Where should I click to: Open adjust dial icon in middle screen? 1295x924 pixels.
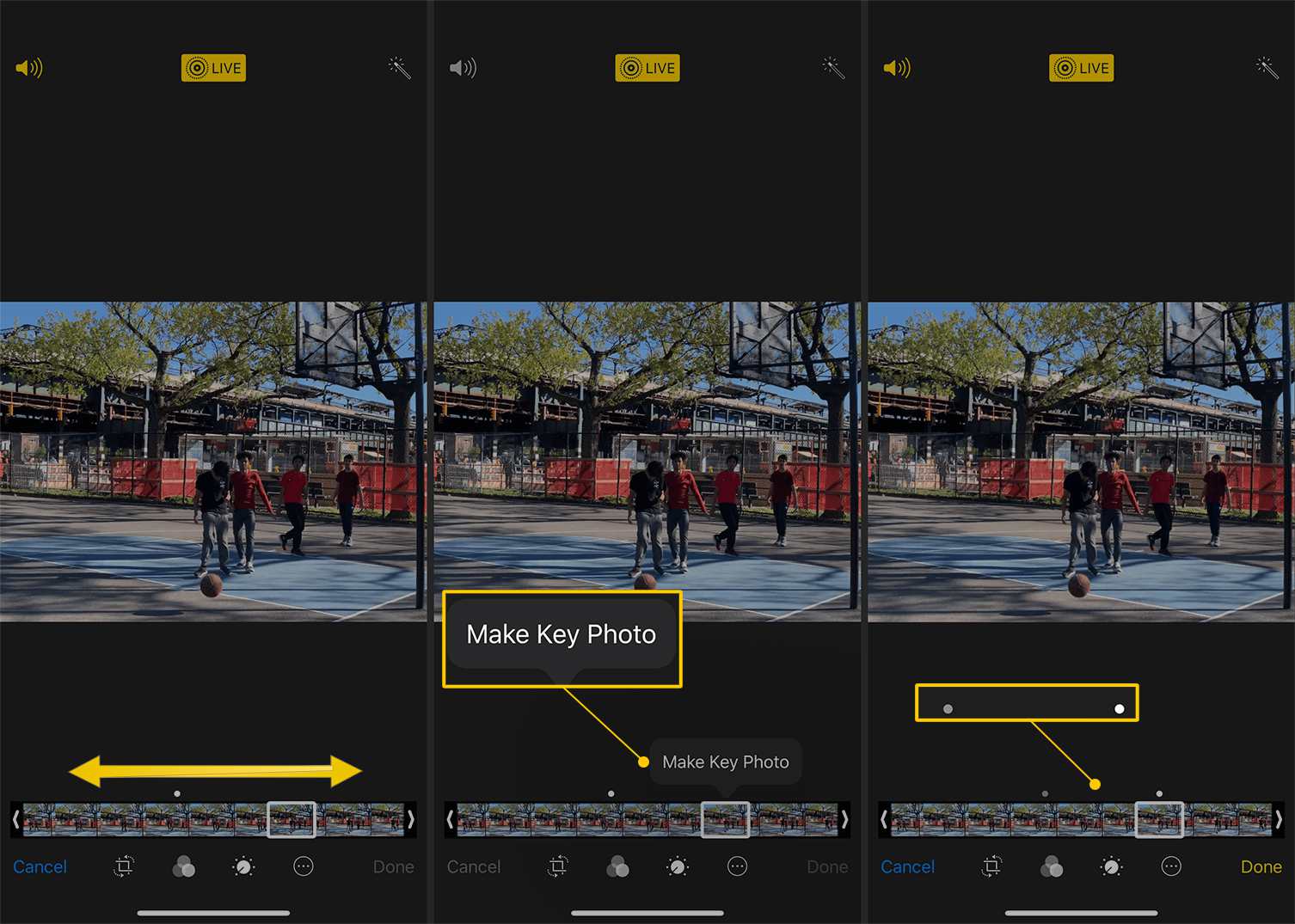click(678, 866)
